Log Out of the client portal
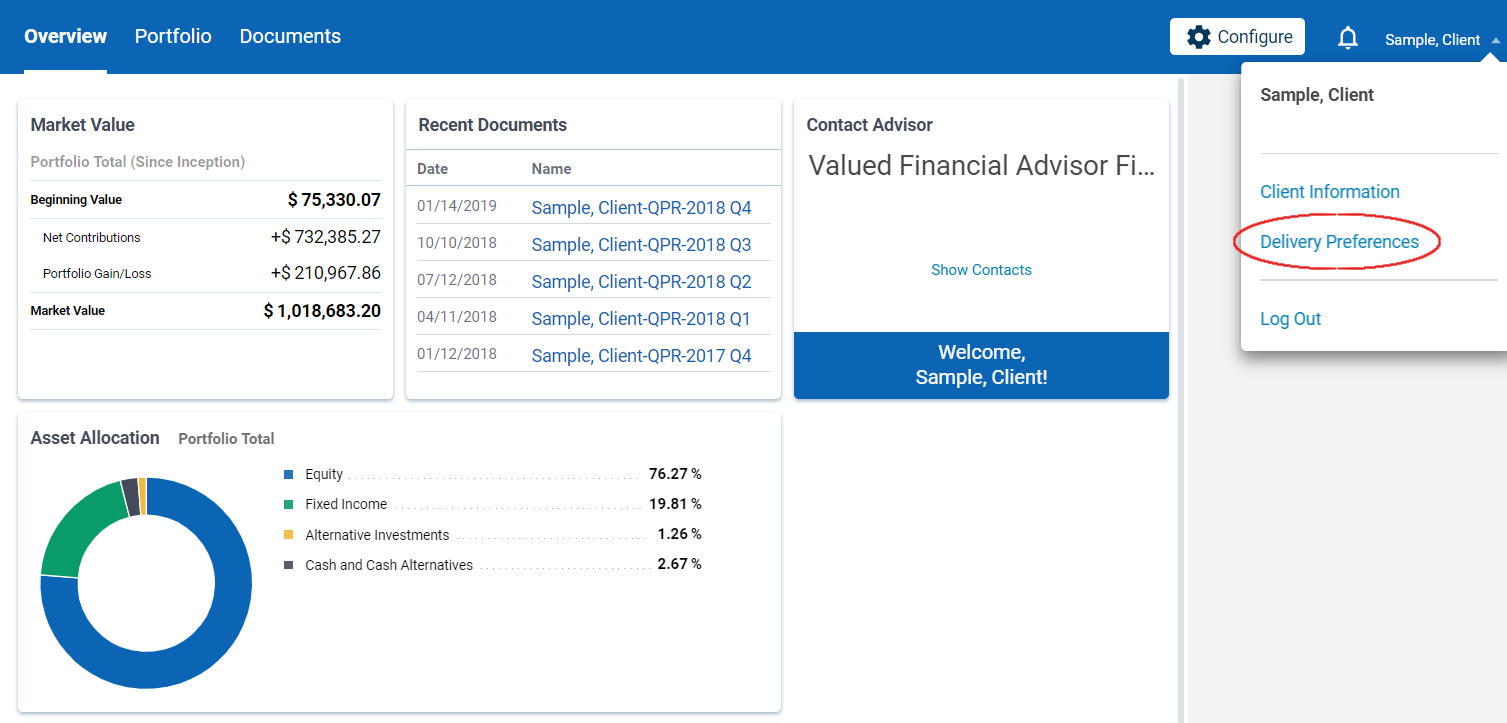This screenshot has height=723, width=1507. pos(1290,318)
